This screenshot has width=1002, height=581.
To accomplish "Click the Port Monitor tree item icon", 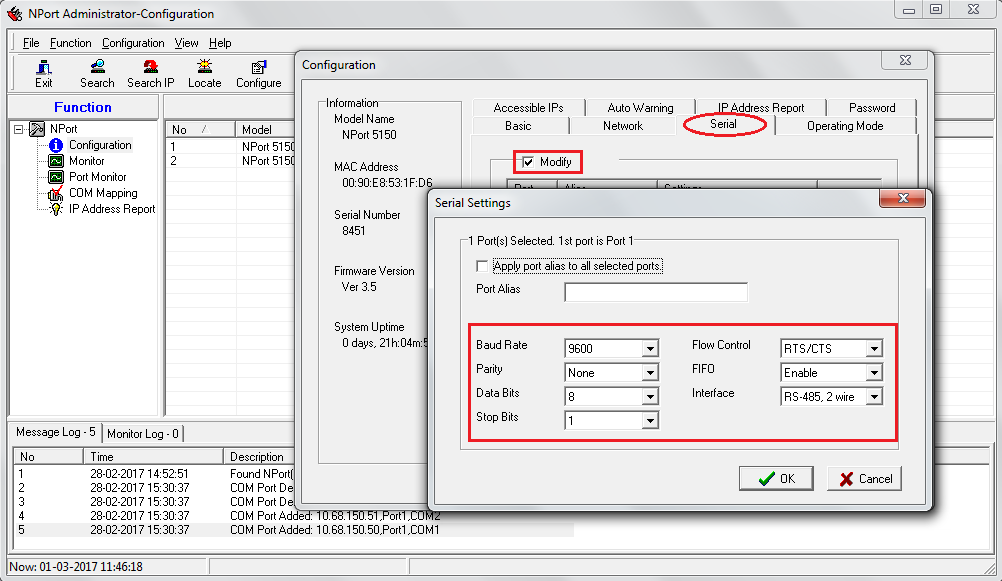I will (56, 177).
